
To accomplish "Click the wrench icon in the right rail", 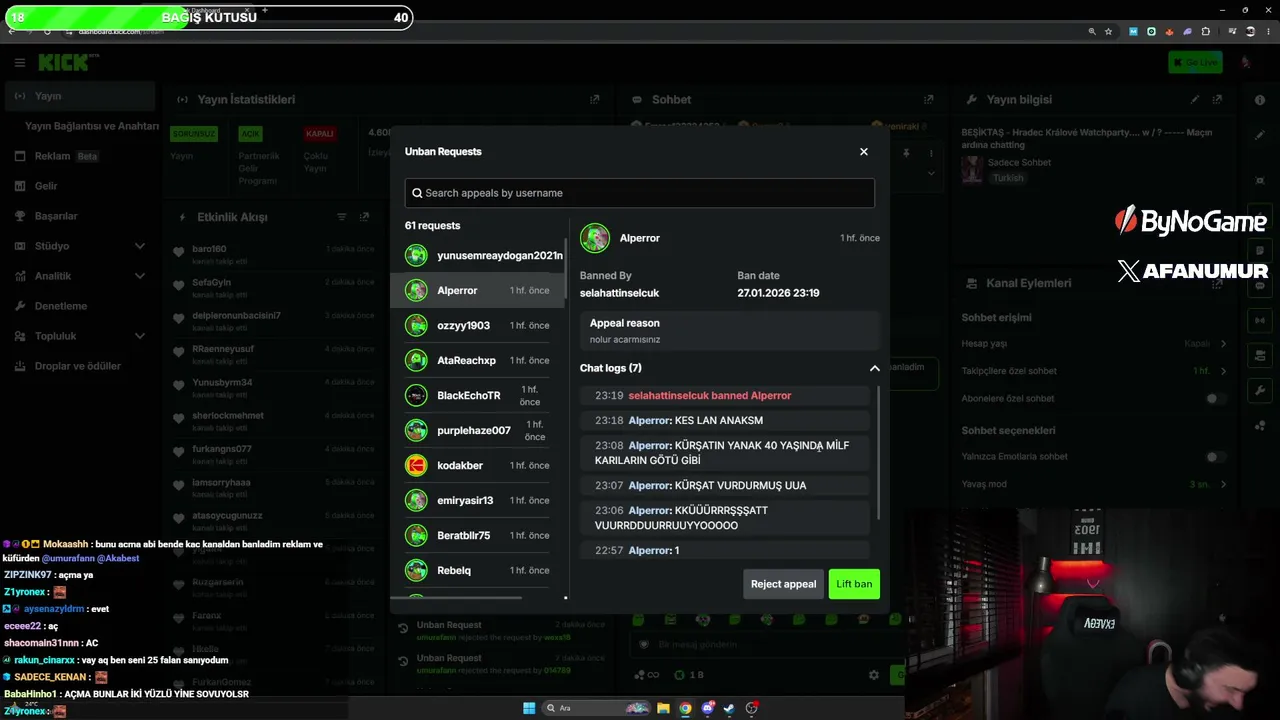I will click(x=1260, y=390).
